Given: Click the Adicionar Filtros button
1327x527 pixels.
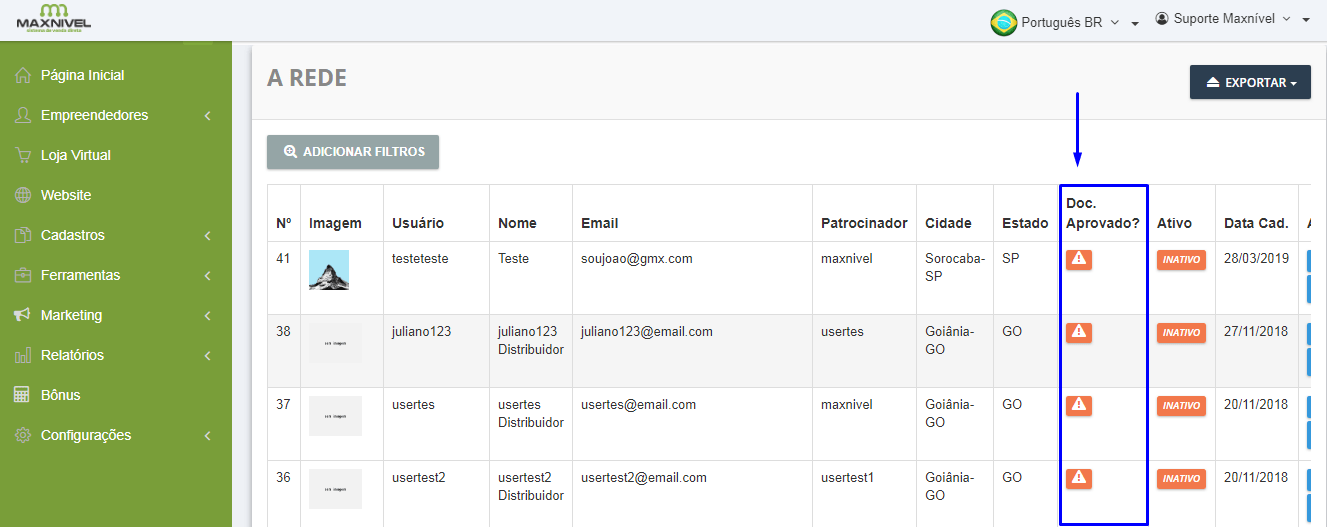Looking at the screenshot, I should [353, 152].
